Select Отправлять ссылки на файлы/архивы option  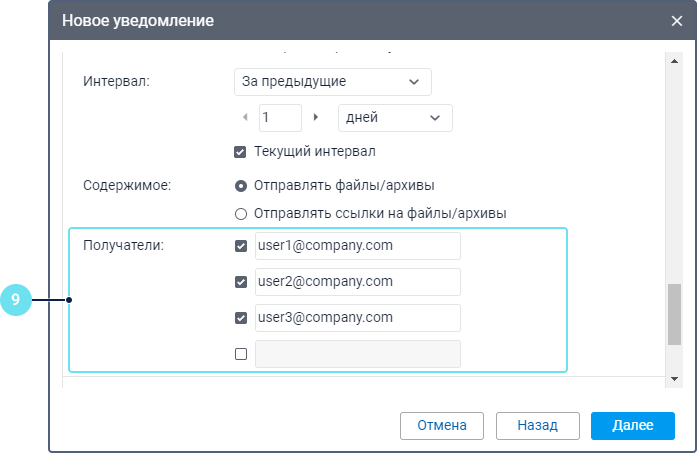(x=240, y=213)
